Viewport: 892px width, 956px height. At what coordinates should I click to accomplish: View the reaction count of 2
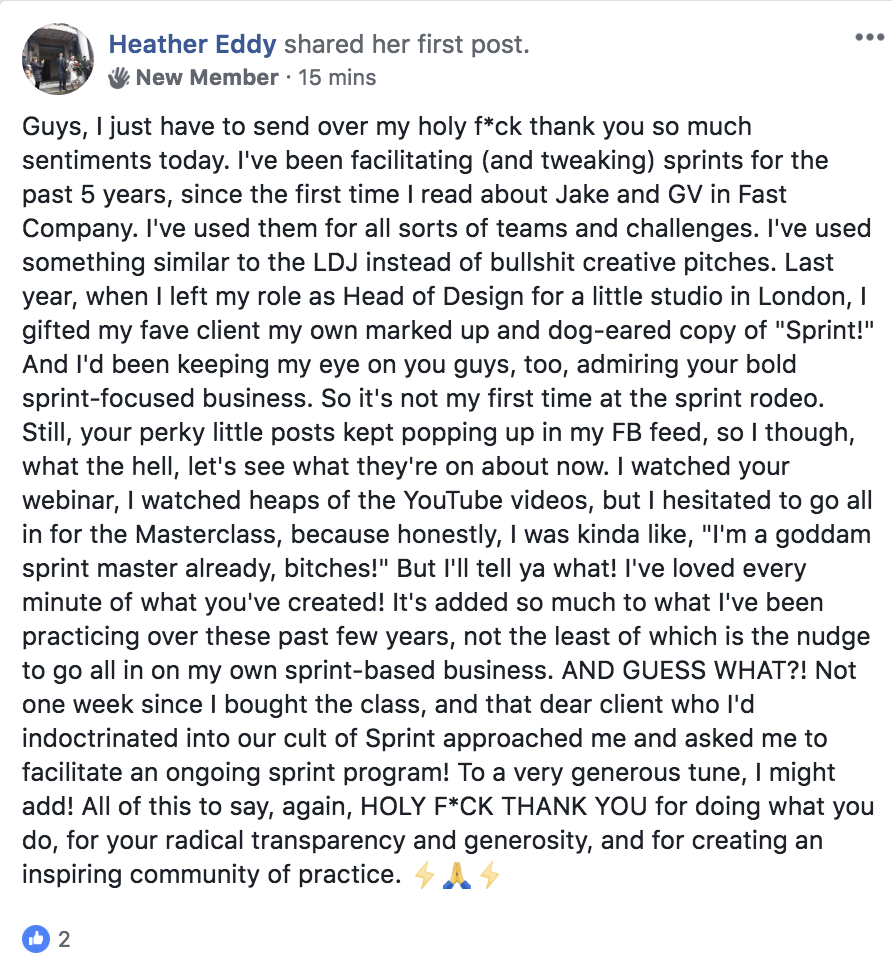64,939
